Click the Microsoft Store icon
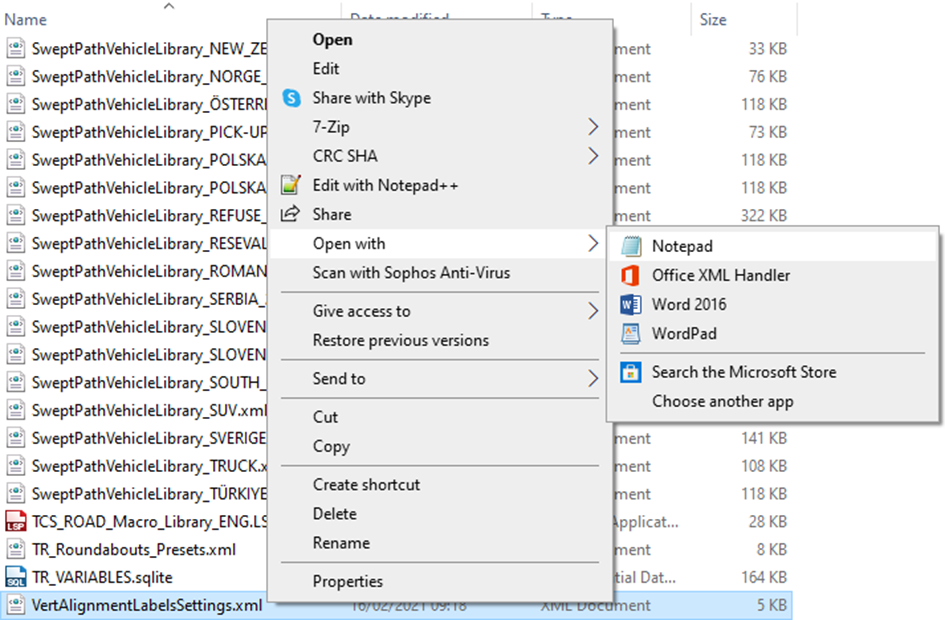This screenshot has width=945, height=620. point(631,372)
